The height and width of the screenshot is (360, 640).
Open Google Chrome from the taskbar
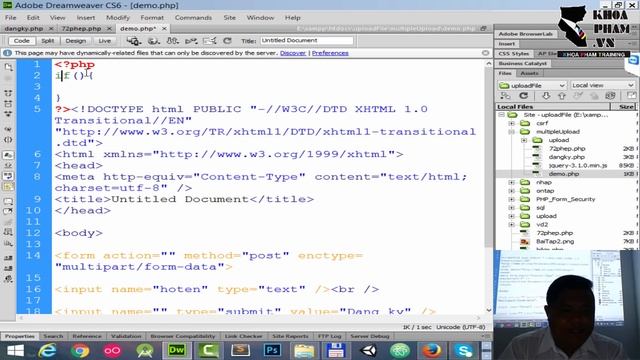[x=80, y=351]
